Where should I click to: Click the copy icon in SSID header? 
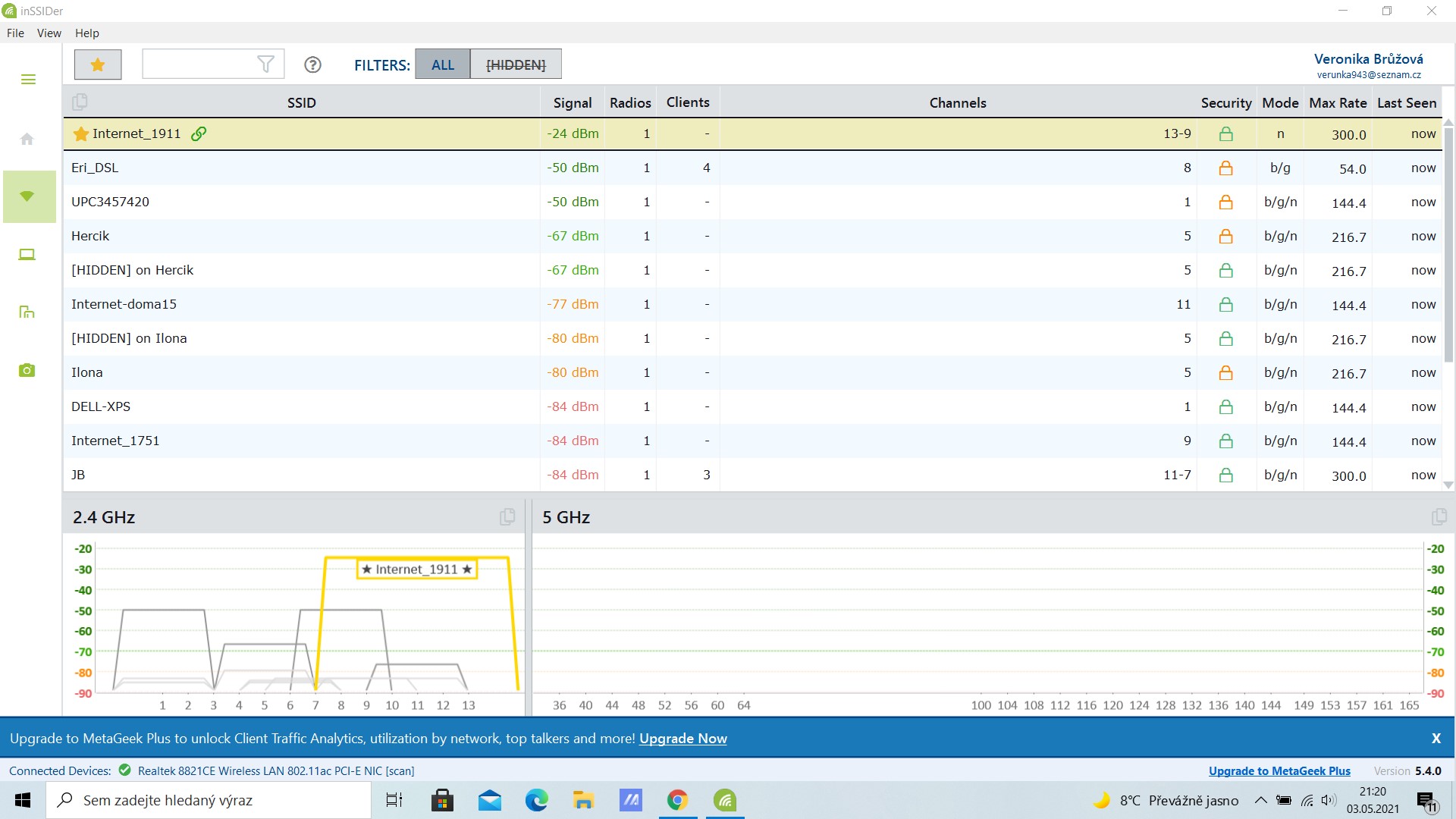click(x=80, y=102)
